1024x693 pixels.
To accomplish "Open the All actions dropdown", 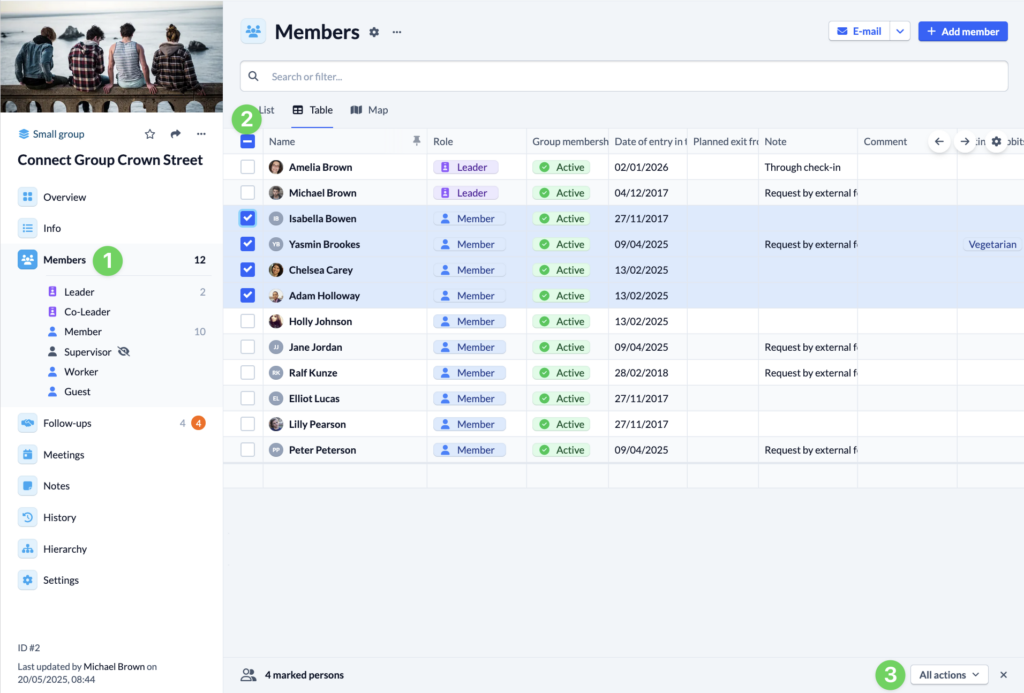I will pos(947,674).
